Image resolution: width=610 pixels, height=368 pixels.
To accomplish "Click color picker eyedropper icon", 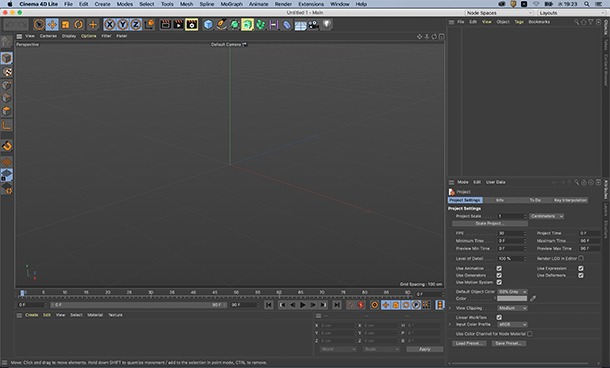I will [533, 299].
